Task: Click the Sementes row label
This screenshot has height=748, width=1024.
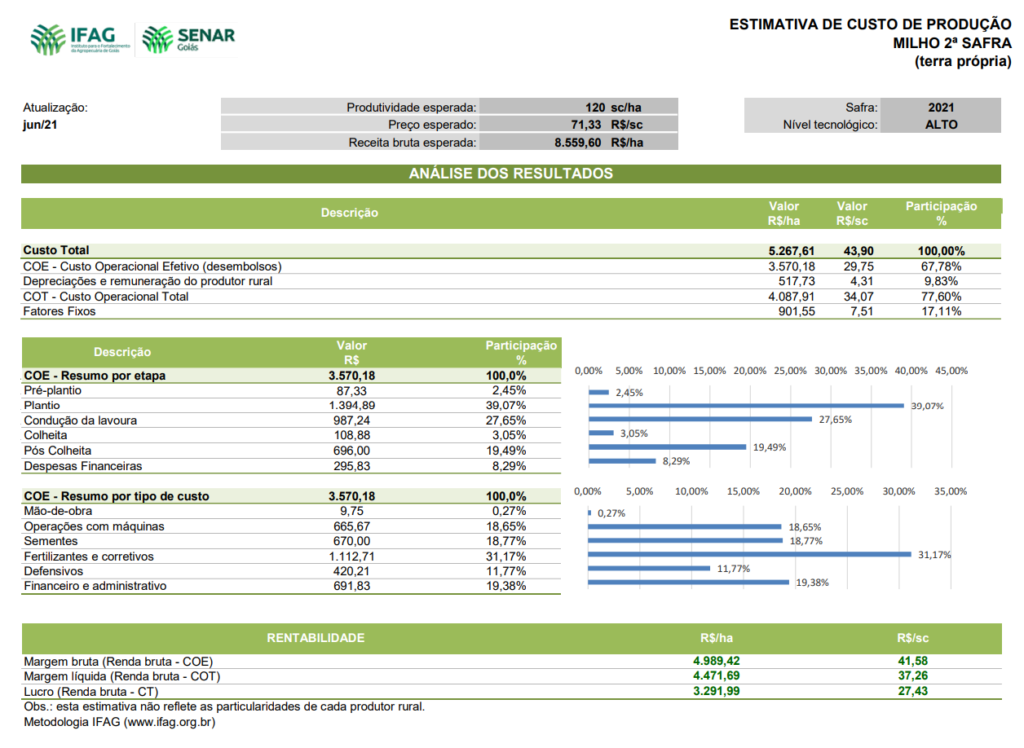Action: [51, 541]
